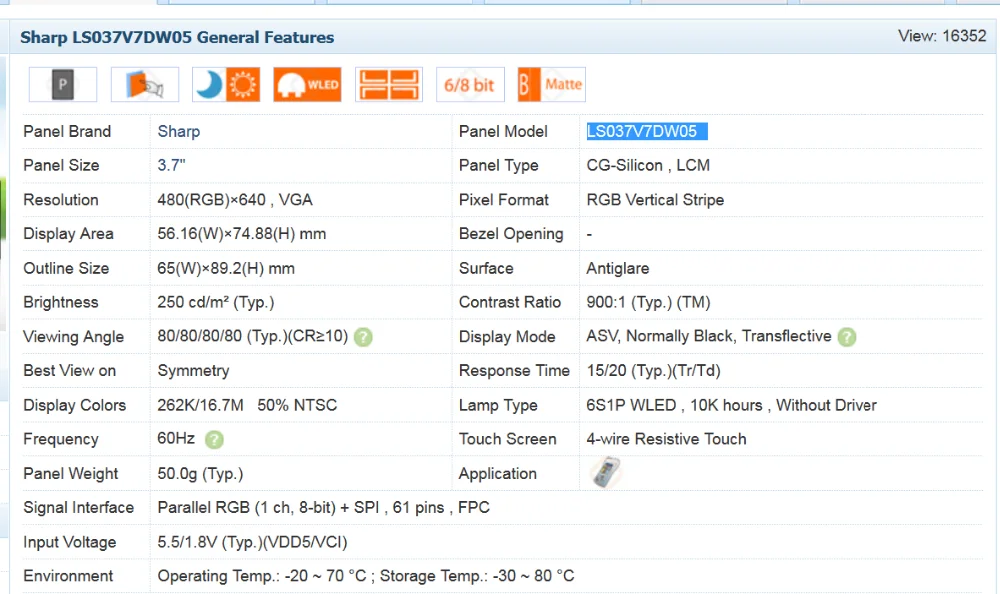1000x594 pixels.
Task: Click input voltage value 5.5/1.8V (Typ.)
Action: click(x=252, y=542)
